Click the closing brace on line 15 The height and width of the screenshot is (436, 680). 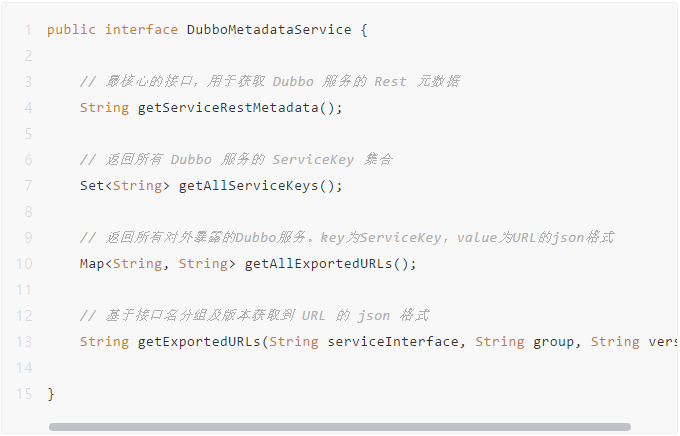(51, 394)
